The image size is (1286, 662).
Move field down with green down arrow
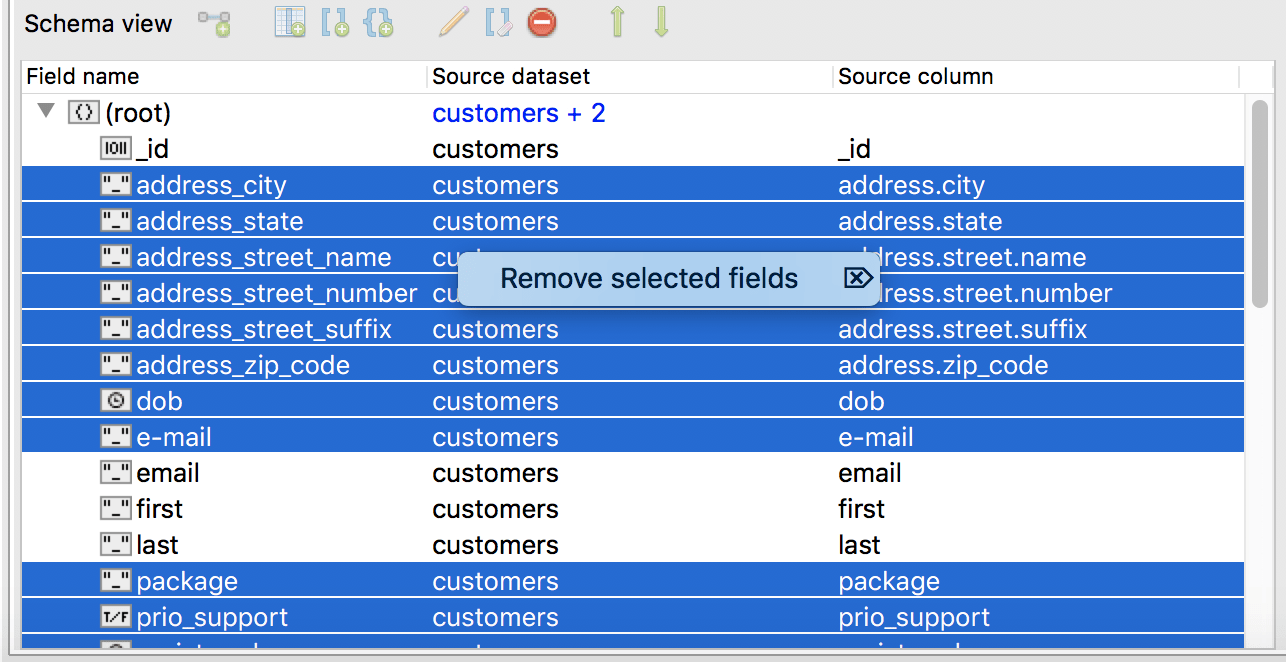[x=660, y=22]
